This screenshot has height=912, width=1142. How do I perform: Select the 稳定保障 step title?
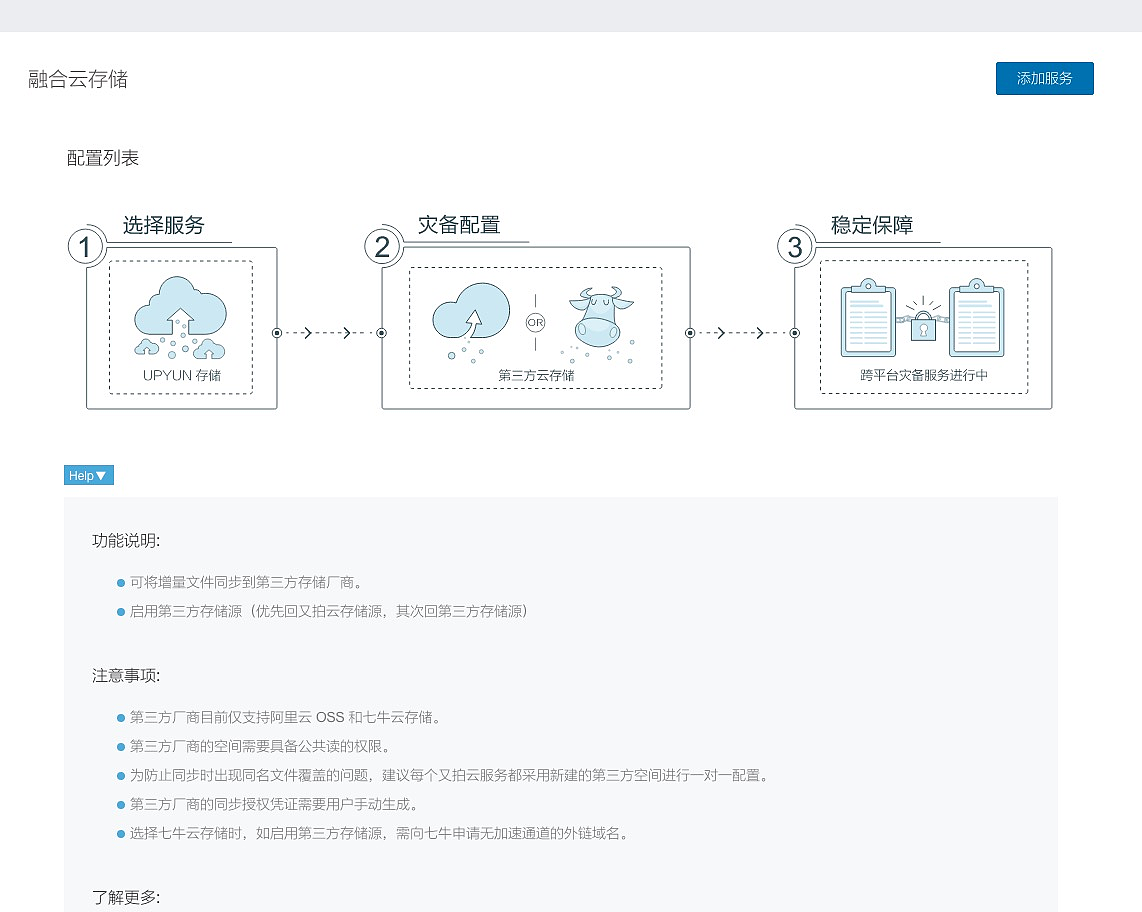click(x=872, y=226)
